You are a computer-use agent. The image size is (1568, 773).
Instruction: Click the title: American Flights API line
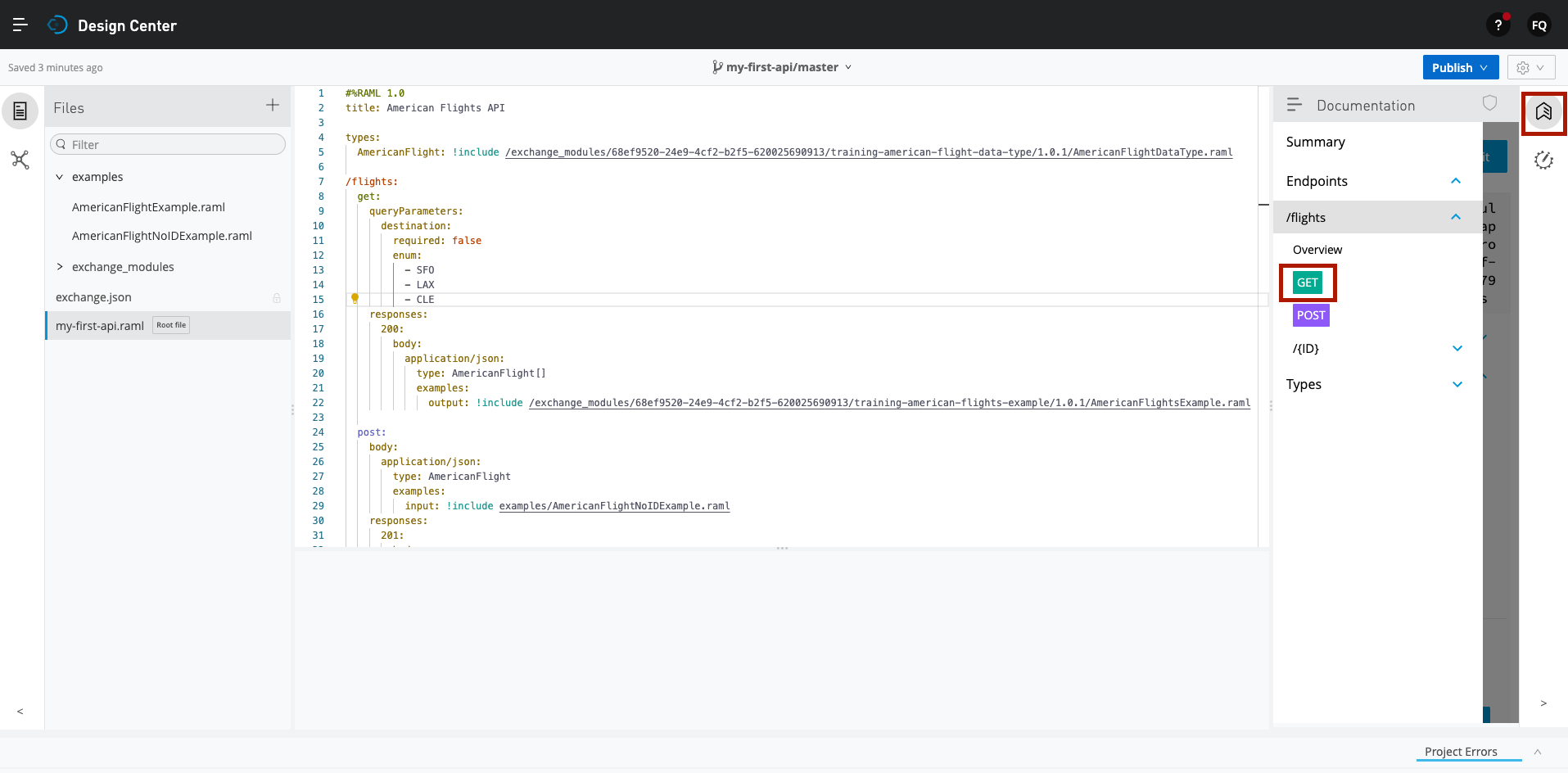point(425,108)
